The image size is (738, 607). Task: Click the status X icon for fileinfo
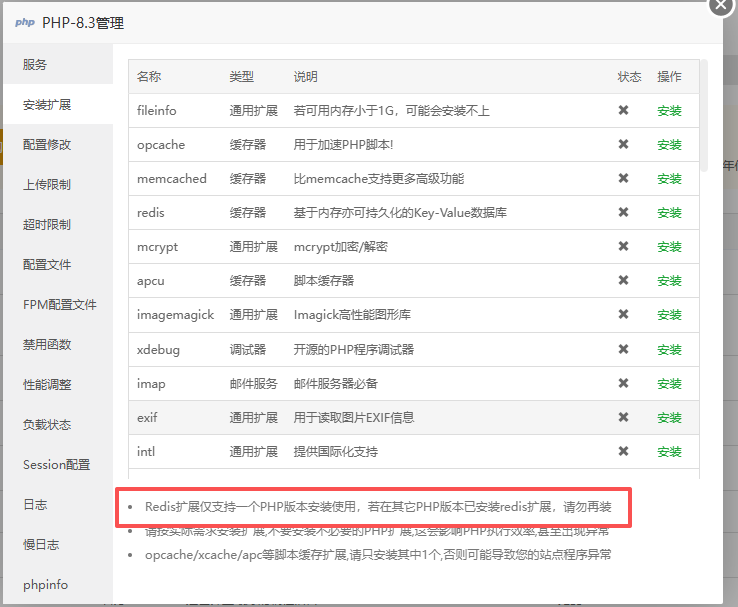tap(623, 110)
